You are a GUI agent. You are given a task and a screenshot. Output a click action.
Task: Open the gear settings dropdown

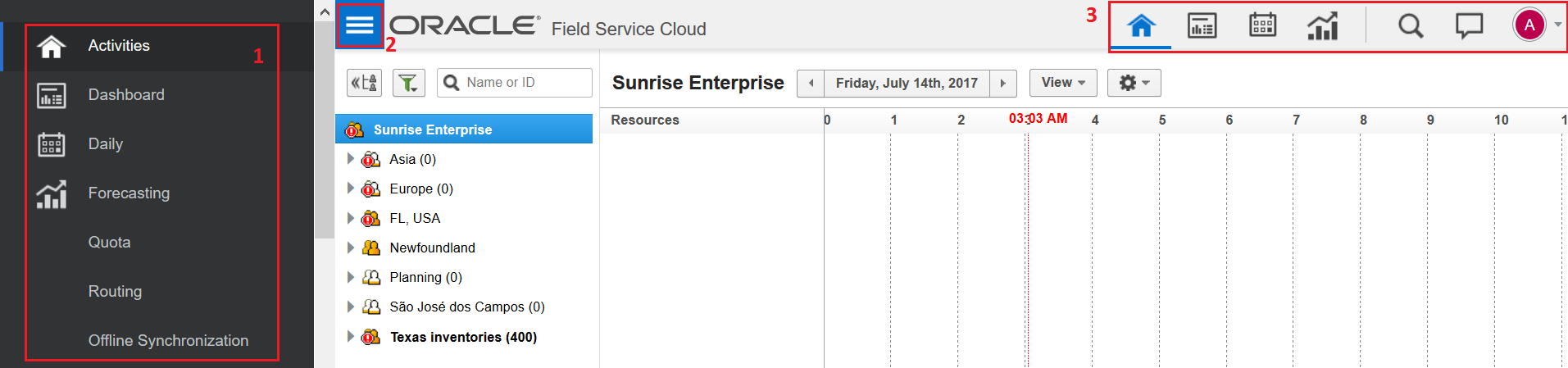coord(1134,83)
